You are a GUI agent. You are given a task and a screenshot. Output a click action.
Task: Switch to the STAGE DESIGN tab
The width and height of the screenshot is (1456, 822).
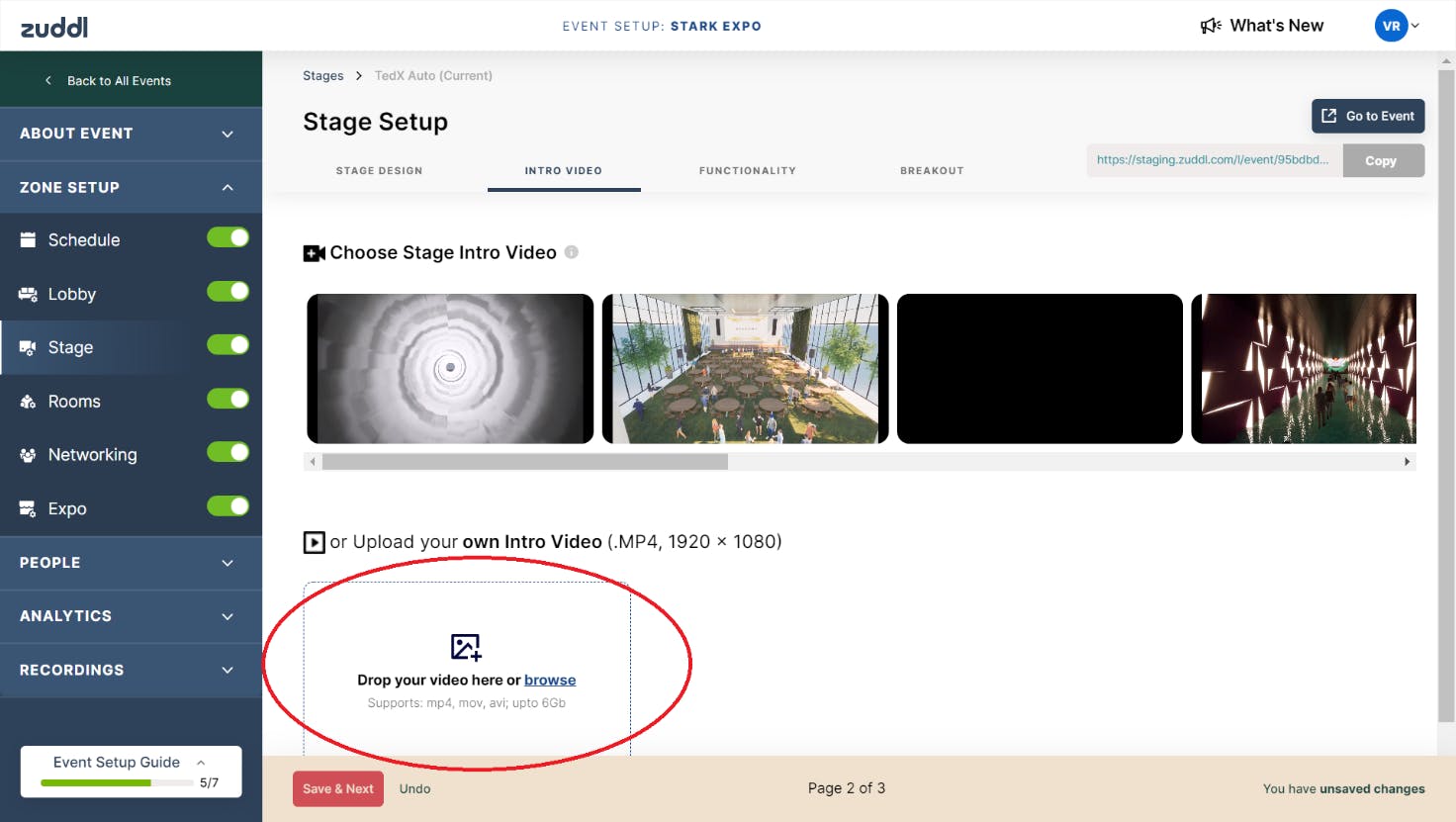[379, 170]
